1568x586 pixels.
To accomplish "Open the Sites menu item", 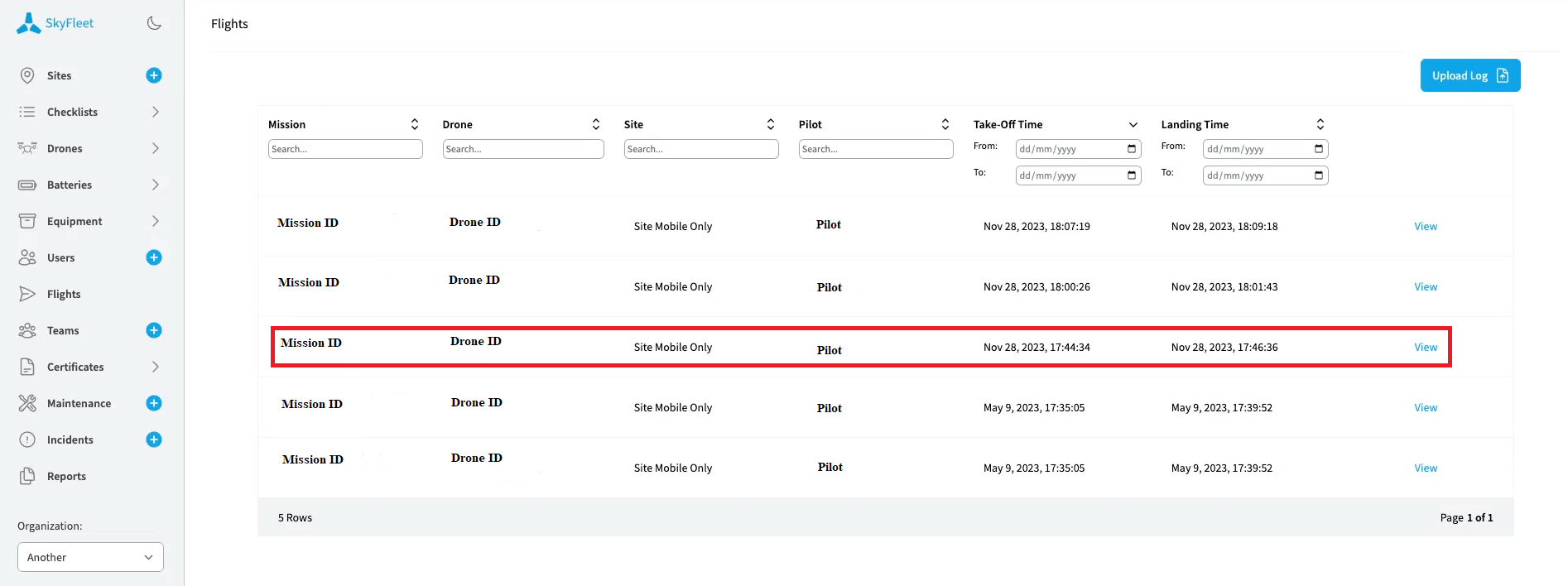I will pyautogui.click(x=59, y=75).
